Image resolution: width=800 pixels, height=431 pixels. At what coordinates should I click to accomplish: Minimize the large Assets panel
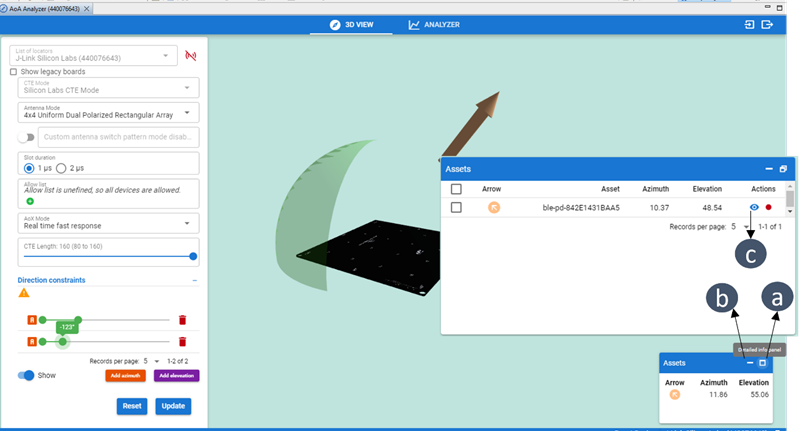(769, 169)
